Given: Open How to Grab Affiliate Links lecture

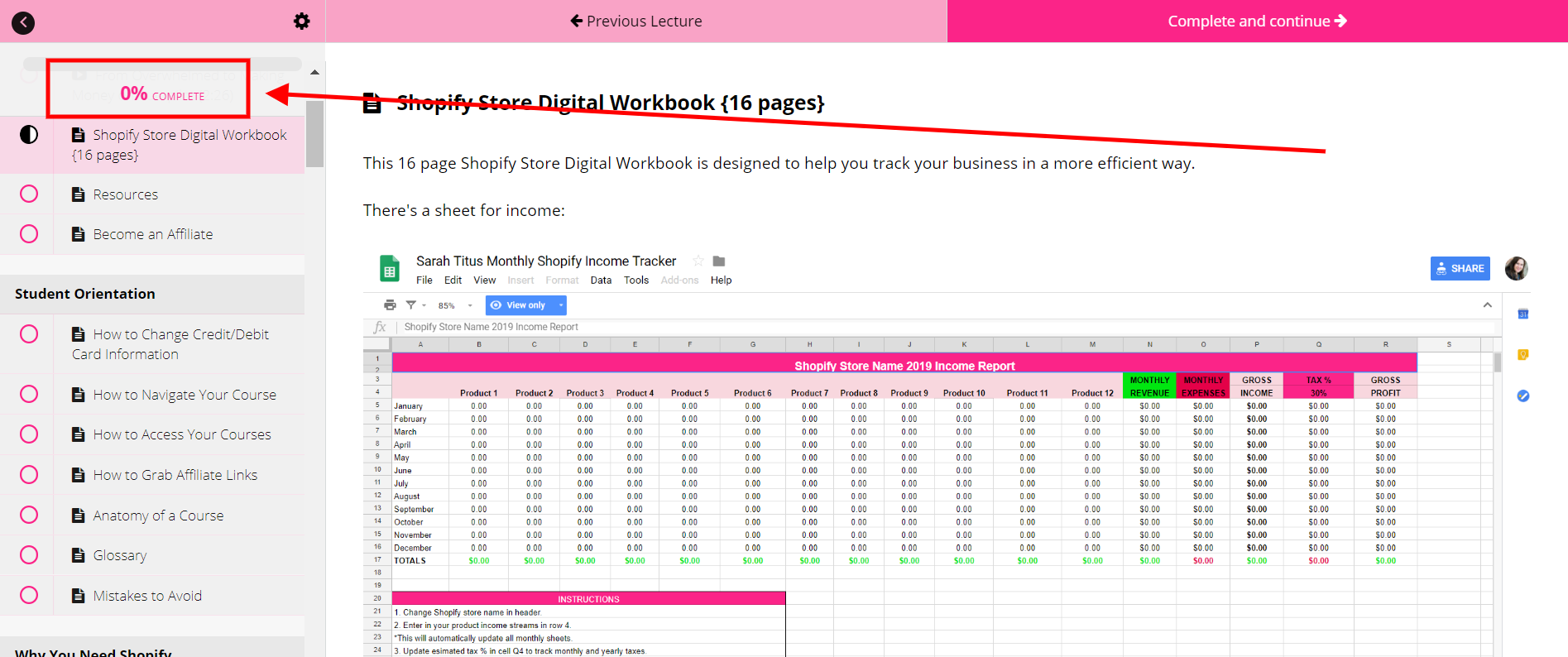Looking at the screenshot, I should click(175, 475).
